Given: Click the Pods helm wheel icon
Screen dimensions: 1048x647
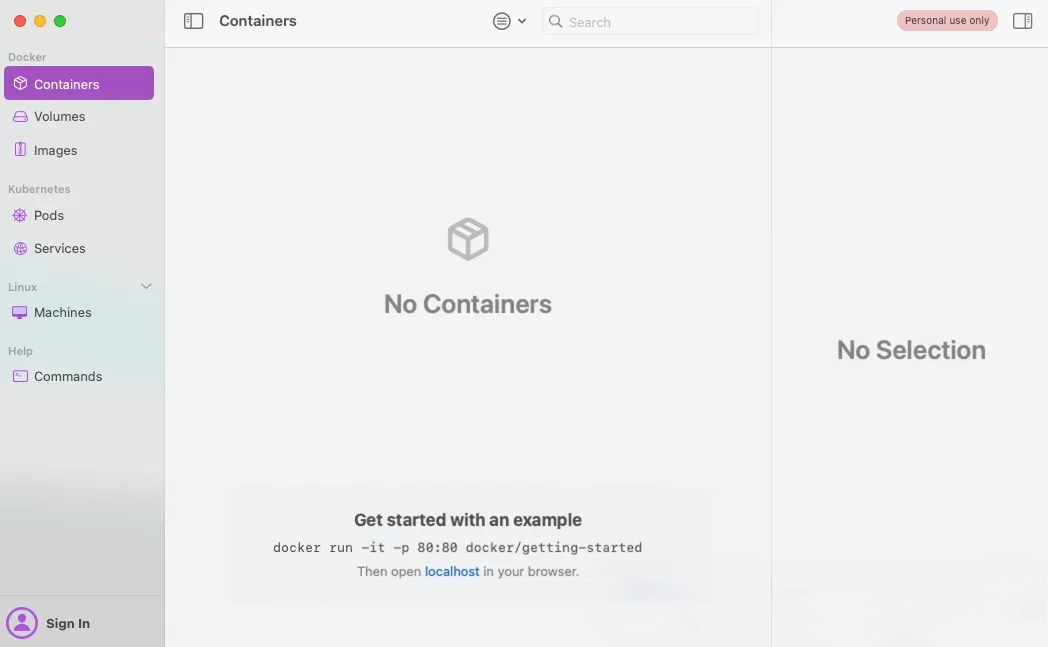Looking at the screenshot, I should coord(20,215).
